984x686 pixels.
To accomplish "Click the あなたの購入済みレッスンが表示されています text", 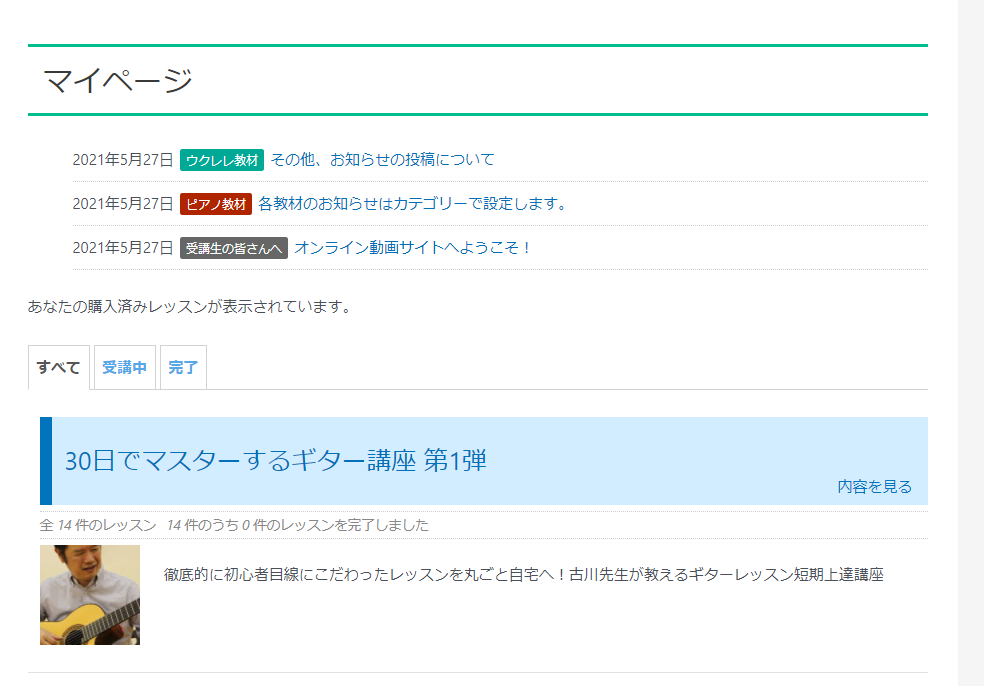I will (x=189, y=306).
